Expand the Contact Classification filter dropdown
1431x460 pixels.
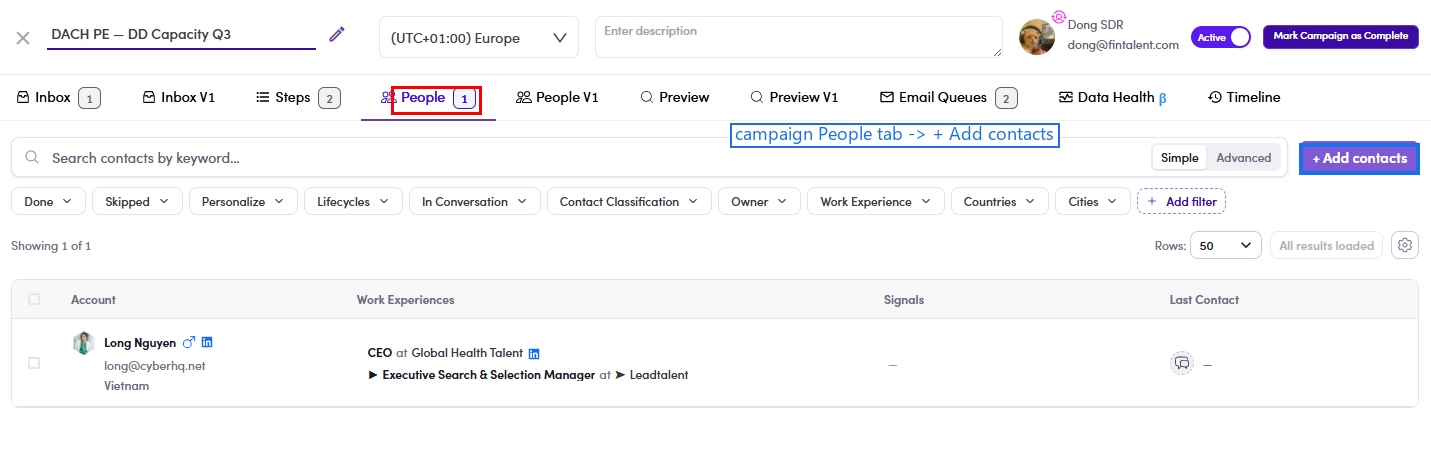pyautogui.click(x=629, y=201)
